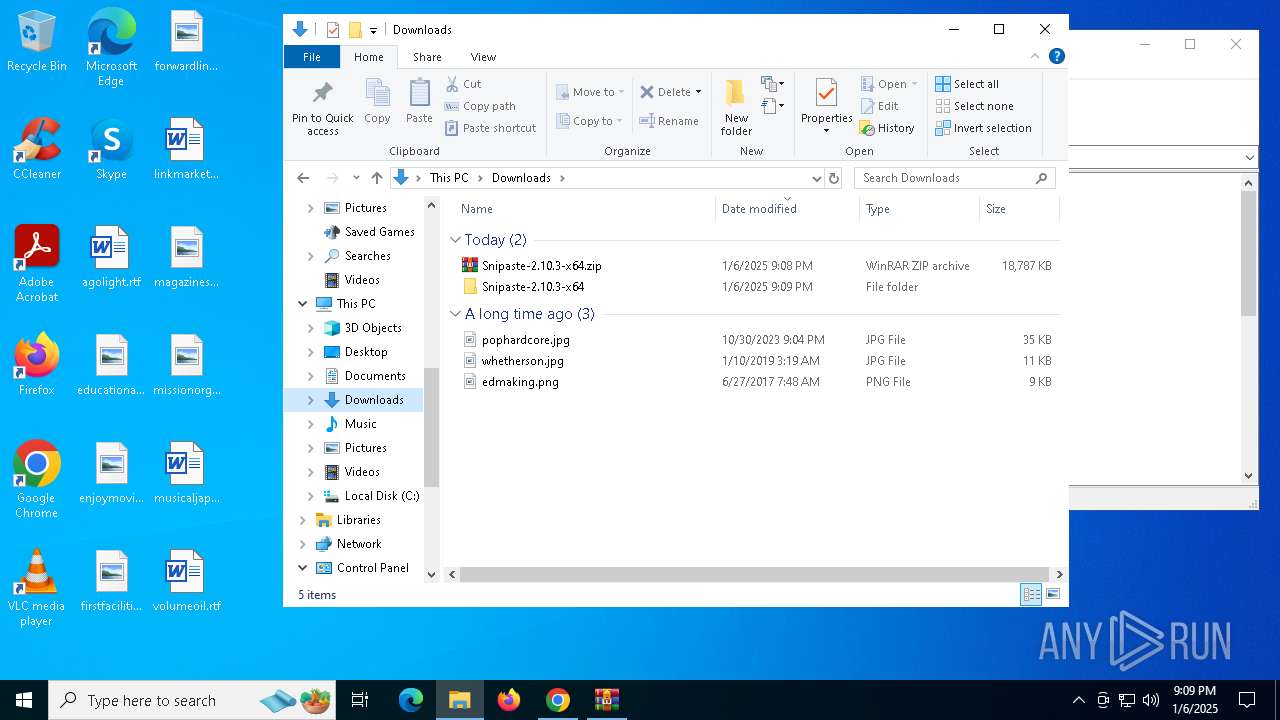The height and width of the screenshot is (720, 1280).
Task: Click Pin to Quick access icon
Action: click(x=322, y=108)
